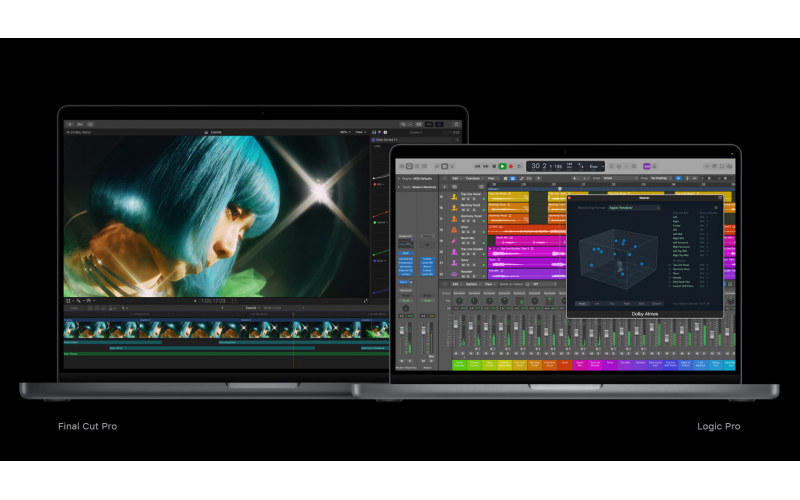
Task: Click the Final Cut Pro viewer timecode display
Action: click(x=212, y=301)
